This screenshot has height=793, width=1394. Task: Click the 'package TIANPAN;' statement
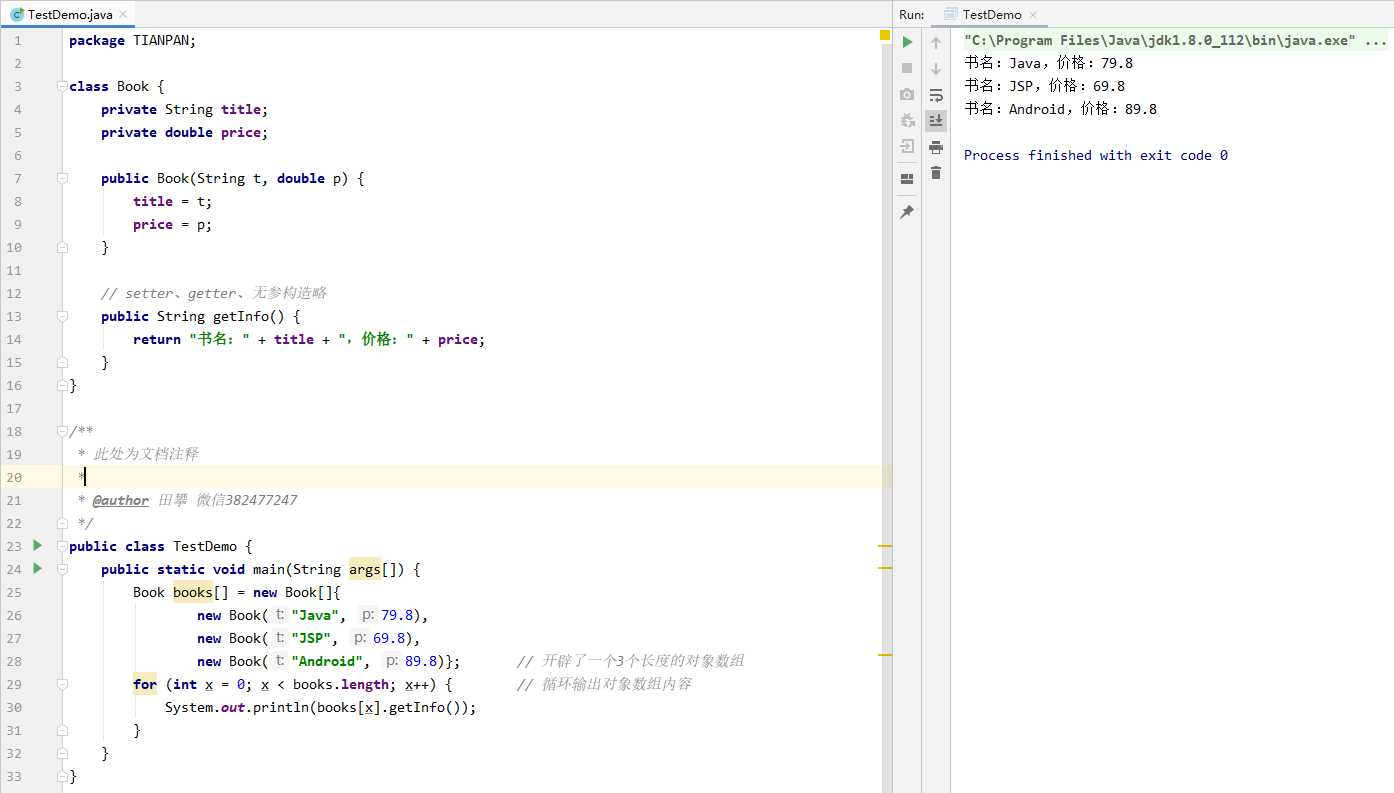click(x=133, y=40)
